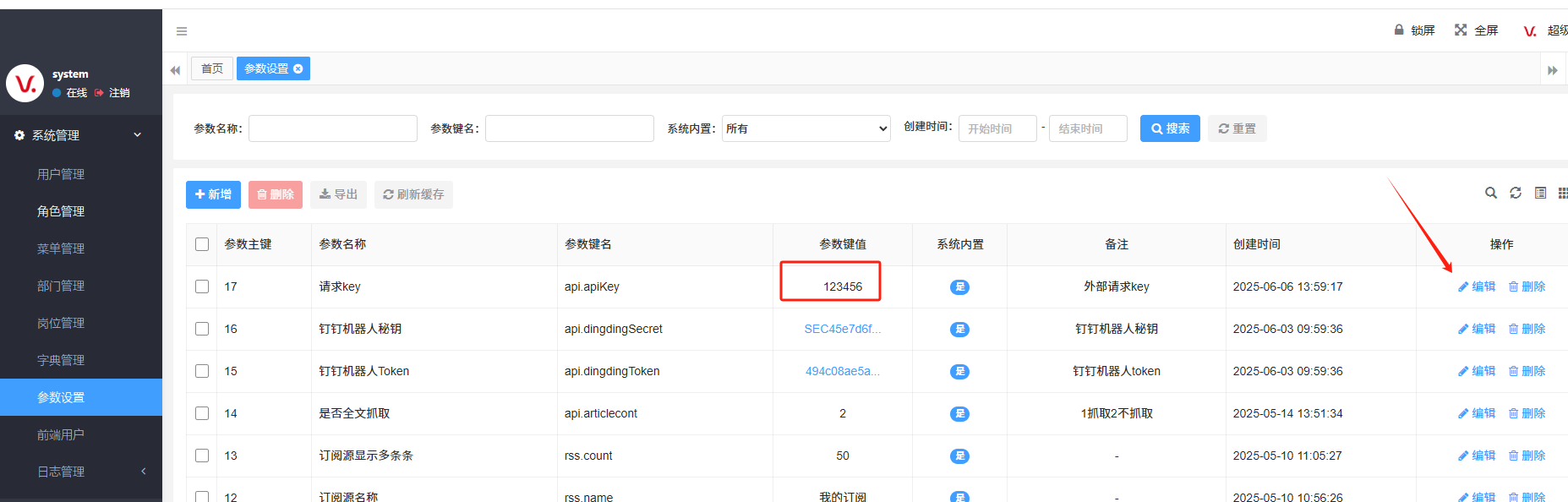The image size is (1568, 502).
Task: Check the row with 参数主键 17
Action: pos(202,286)
